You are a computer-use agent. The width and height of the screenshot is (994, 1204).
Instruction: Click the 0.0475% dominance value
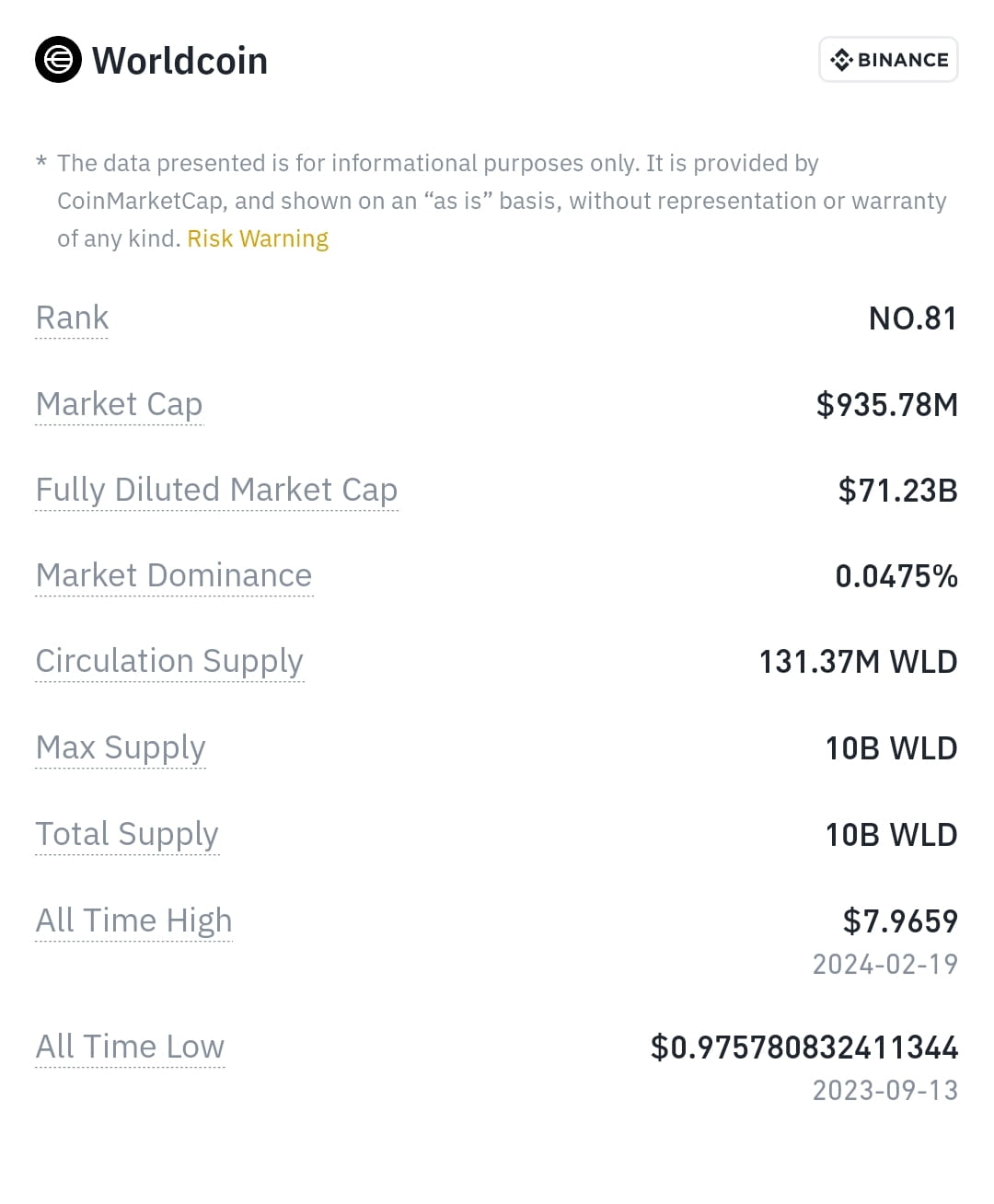pos(896,576)
